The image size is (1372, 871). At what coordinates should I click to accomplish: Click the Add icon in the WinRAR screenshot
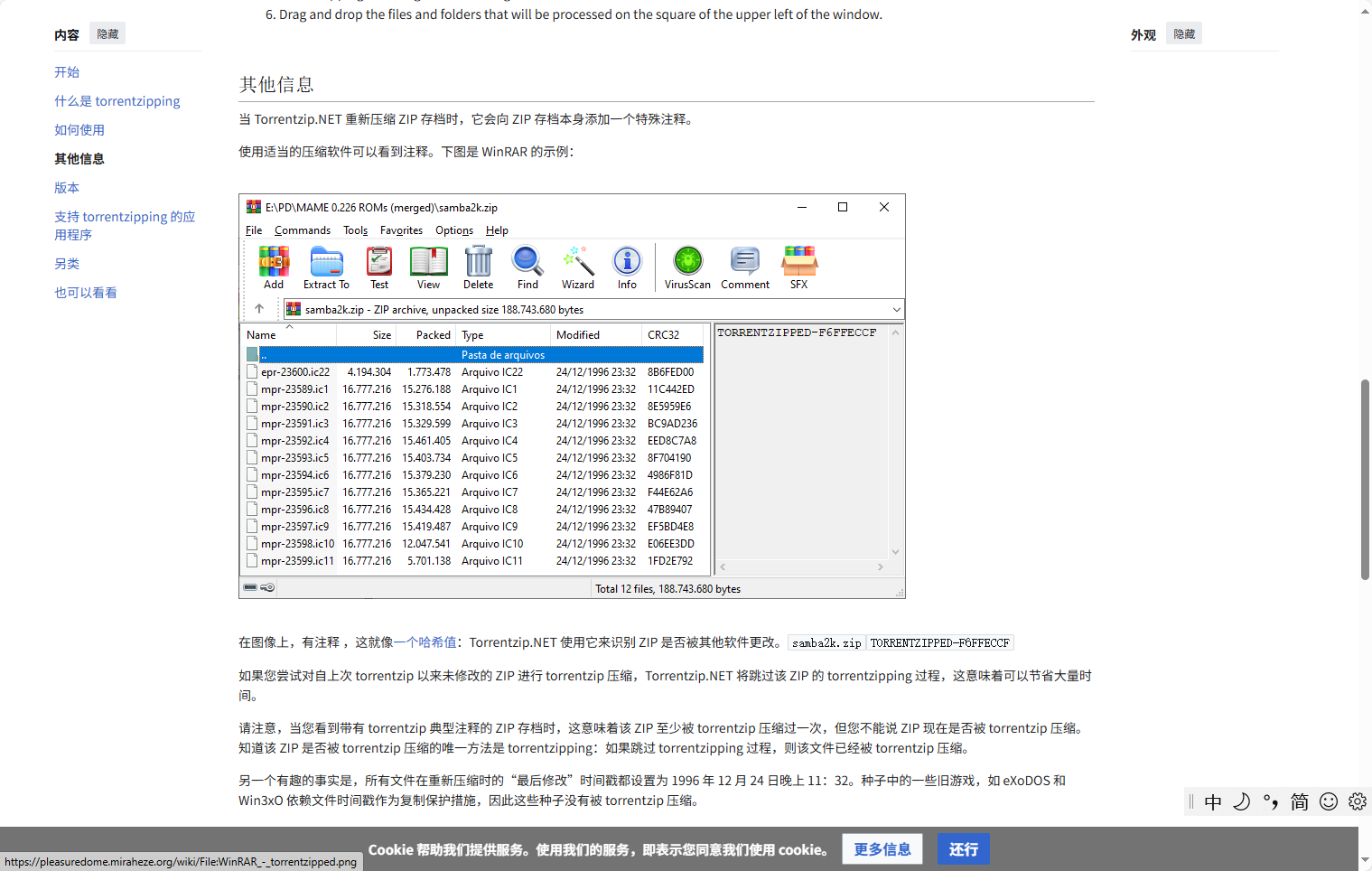click(x=274, y=267)
